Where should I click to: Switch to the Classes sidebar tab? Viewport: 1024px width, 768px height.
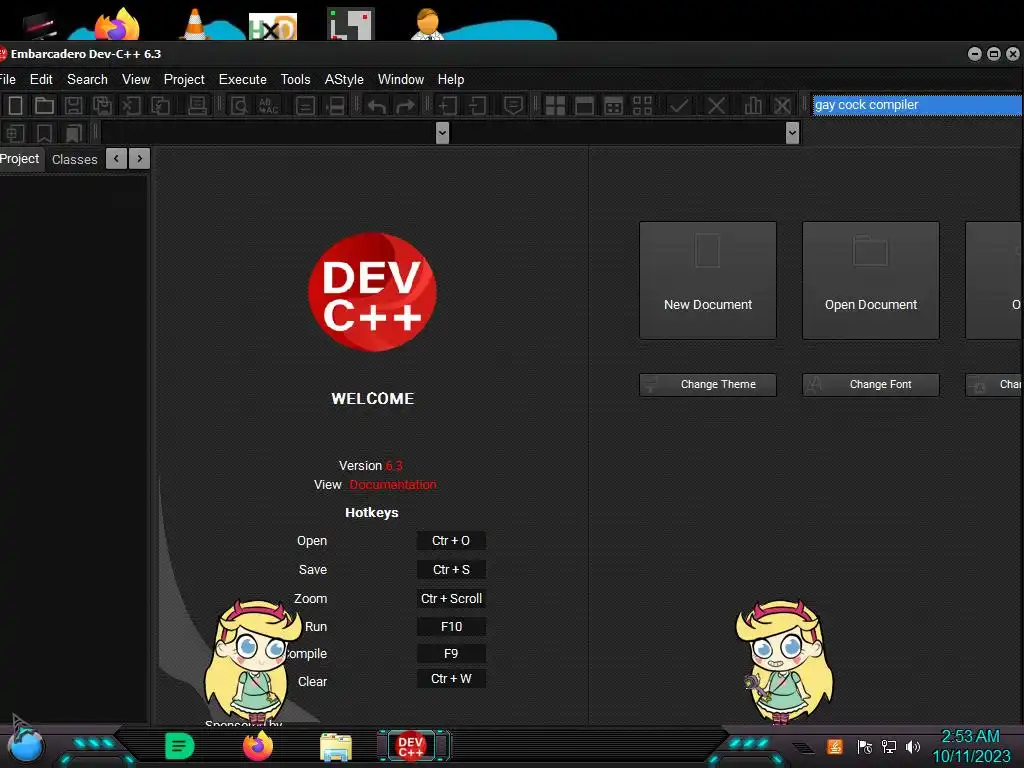point(74,159)
